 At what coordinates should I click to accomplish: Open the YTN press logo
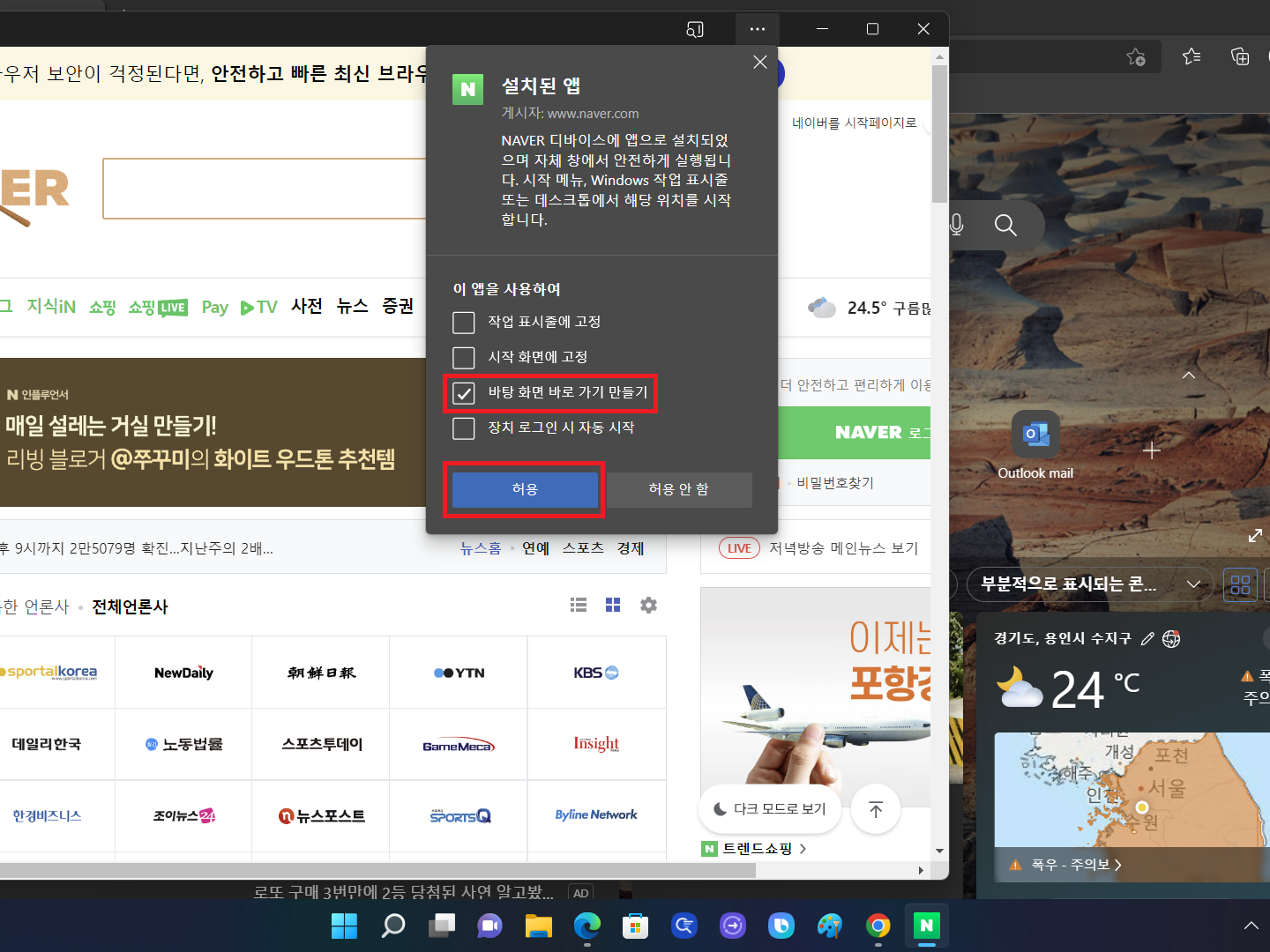(x=459, y=673)
